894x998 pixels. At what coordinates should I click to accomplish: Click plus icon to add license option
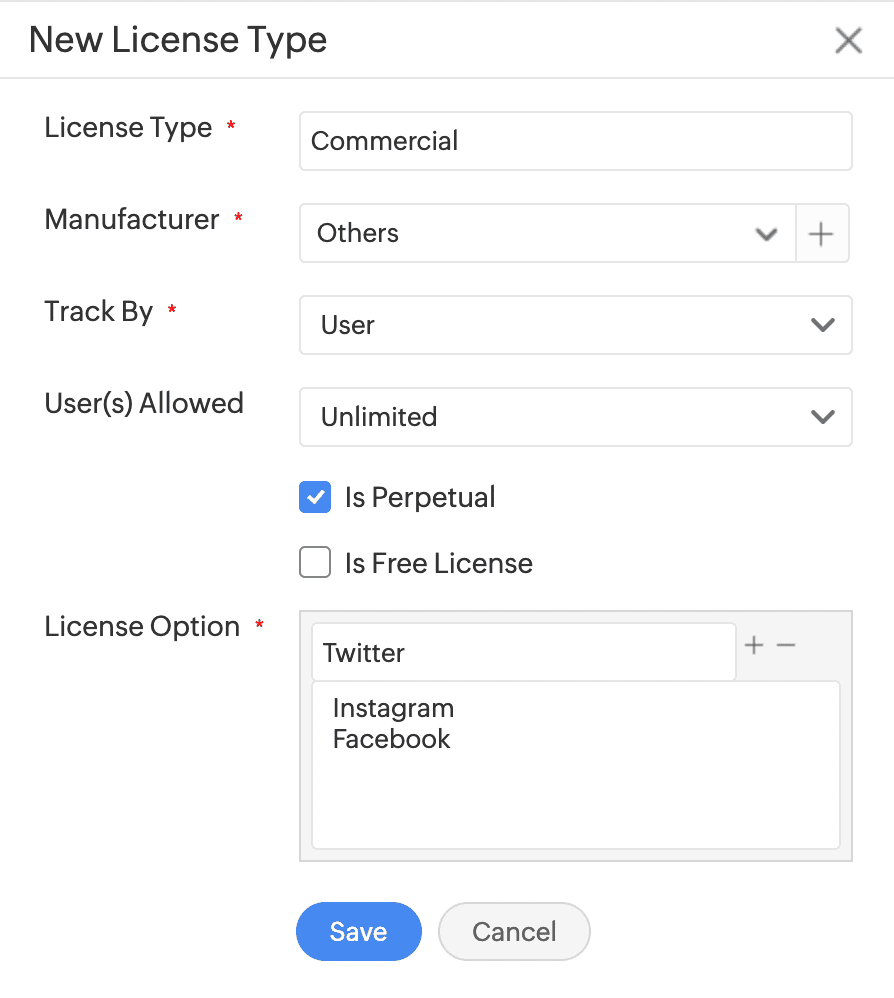[x=754, y=646]
